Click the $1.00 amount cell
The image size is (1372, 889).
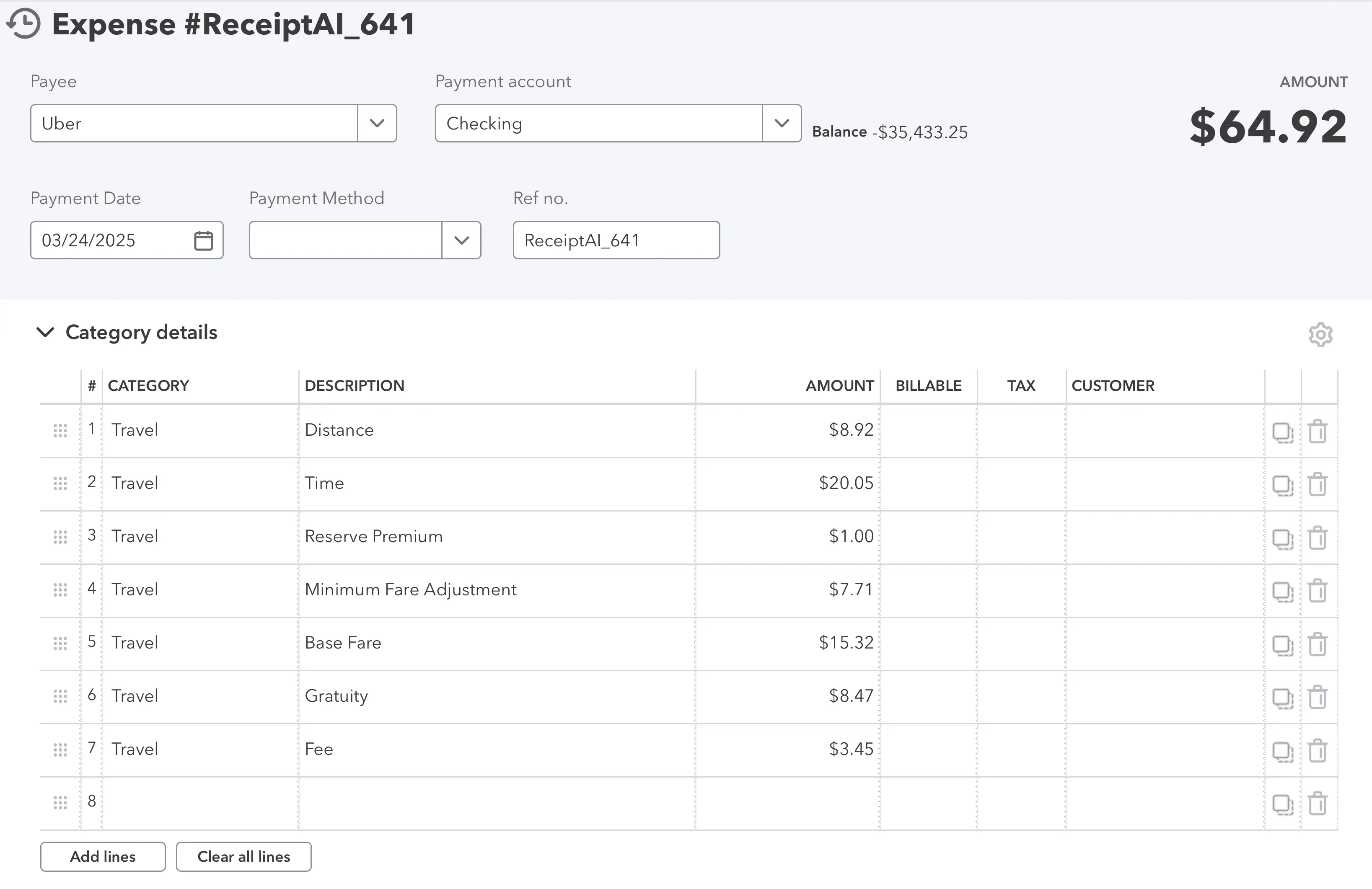(787, 537)
